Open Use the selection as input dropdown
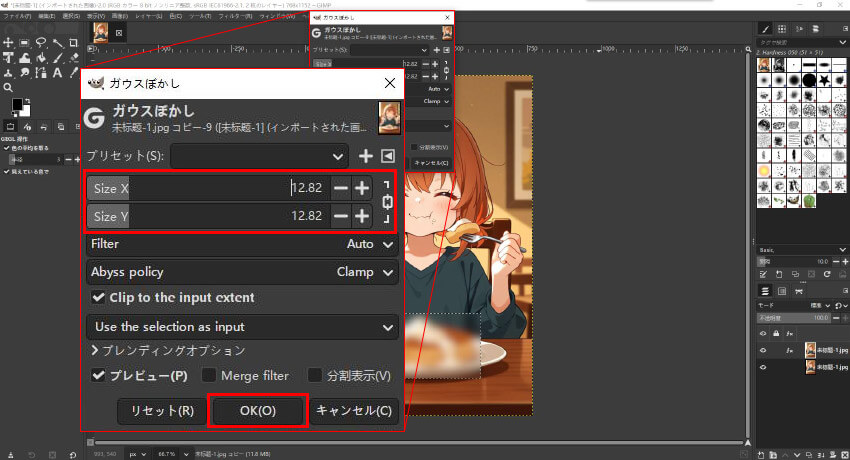The image size is (850, 460). click(x=242, y=327)
